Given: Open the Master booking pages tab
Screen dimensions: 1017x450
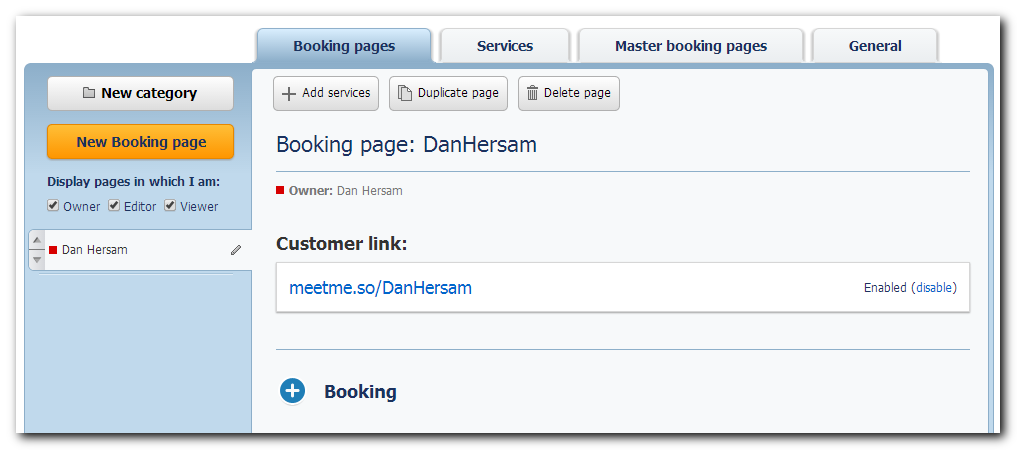Looking at the screenshot, I should click(x=691, y=46).
